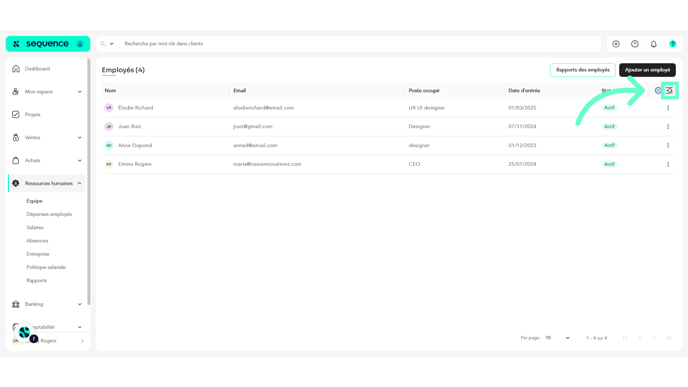Click the Employés (4) tab heading
Screen dimensions: 688x387
pos(123,70)
